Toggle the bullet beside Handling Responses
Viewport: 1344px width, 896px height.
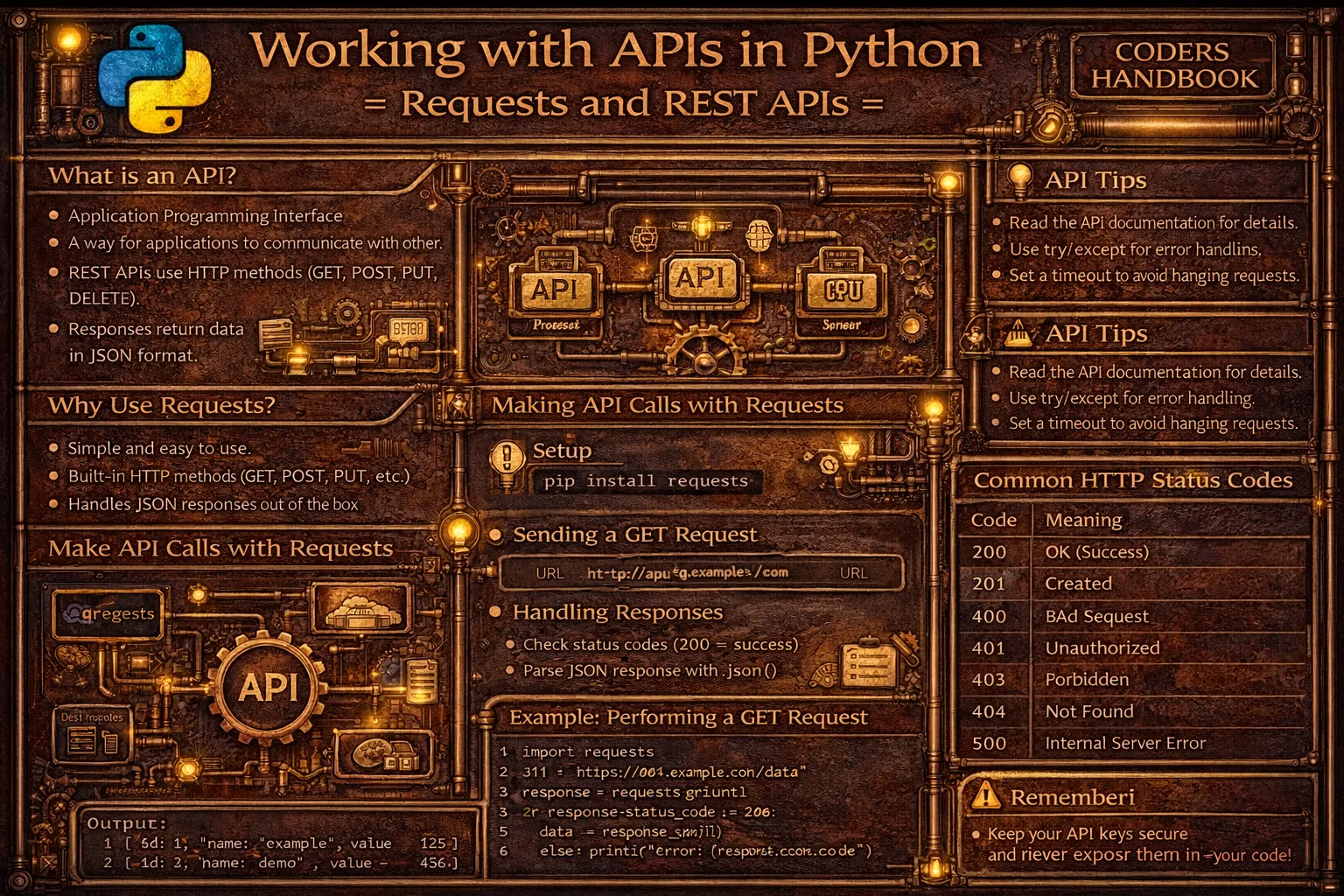click(x=497, y=612)
